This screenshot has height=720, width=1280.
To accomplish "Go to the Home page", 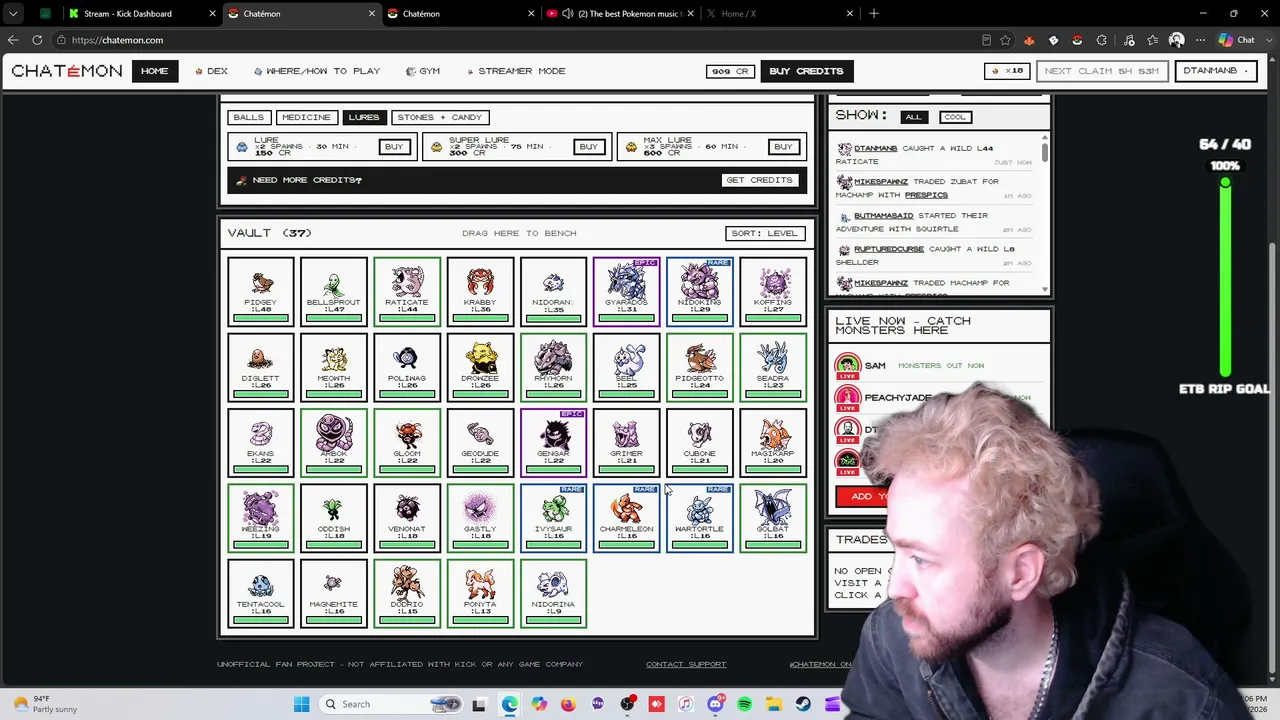I will click(x=155, y=71).
